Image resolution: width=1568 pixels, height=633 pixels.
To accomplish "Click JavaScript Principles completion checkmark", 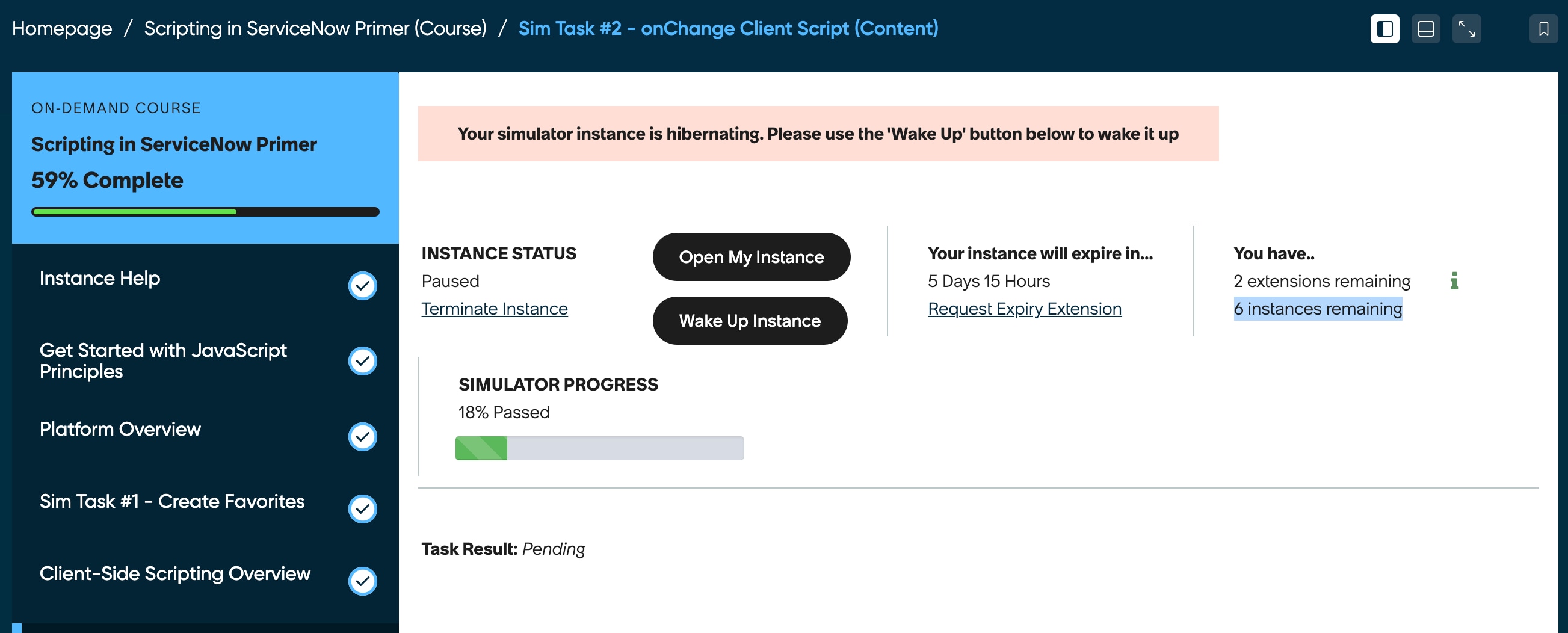I will point(362,361).
